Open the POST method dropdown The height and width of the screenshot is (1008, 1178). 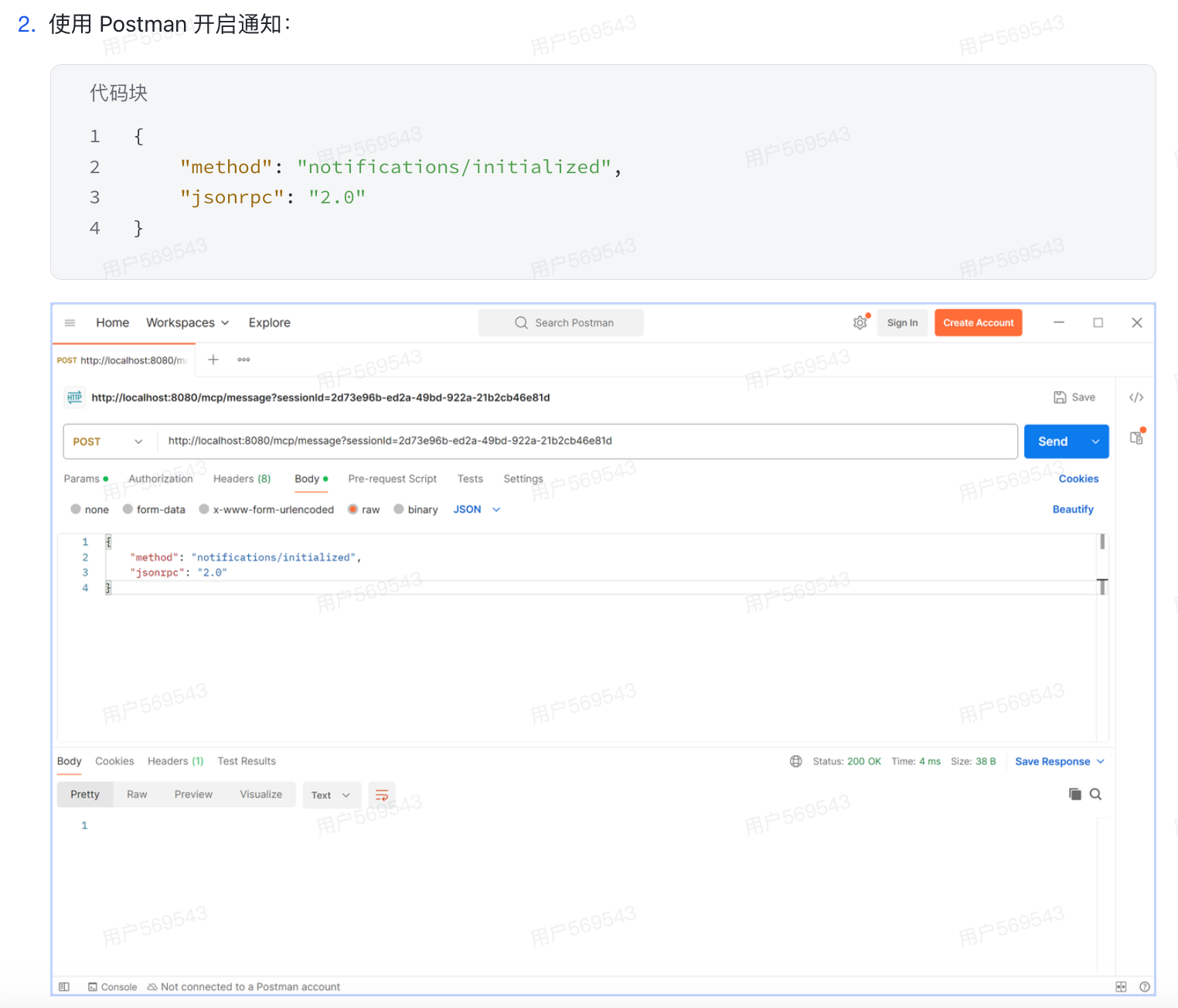coord(109,441)
